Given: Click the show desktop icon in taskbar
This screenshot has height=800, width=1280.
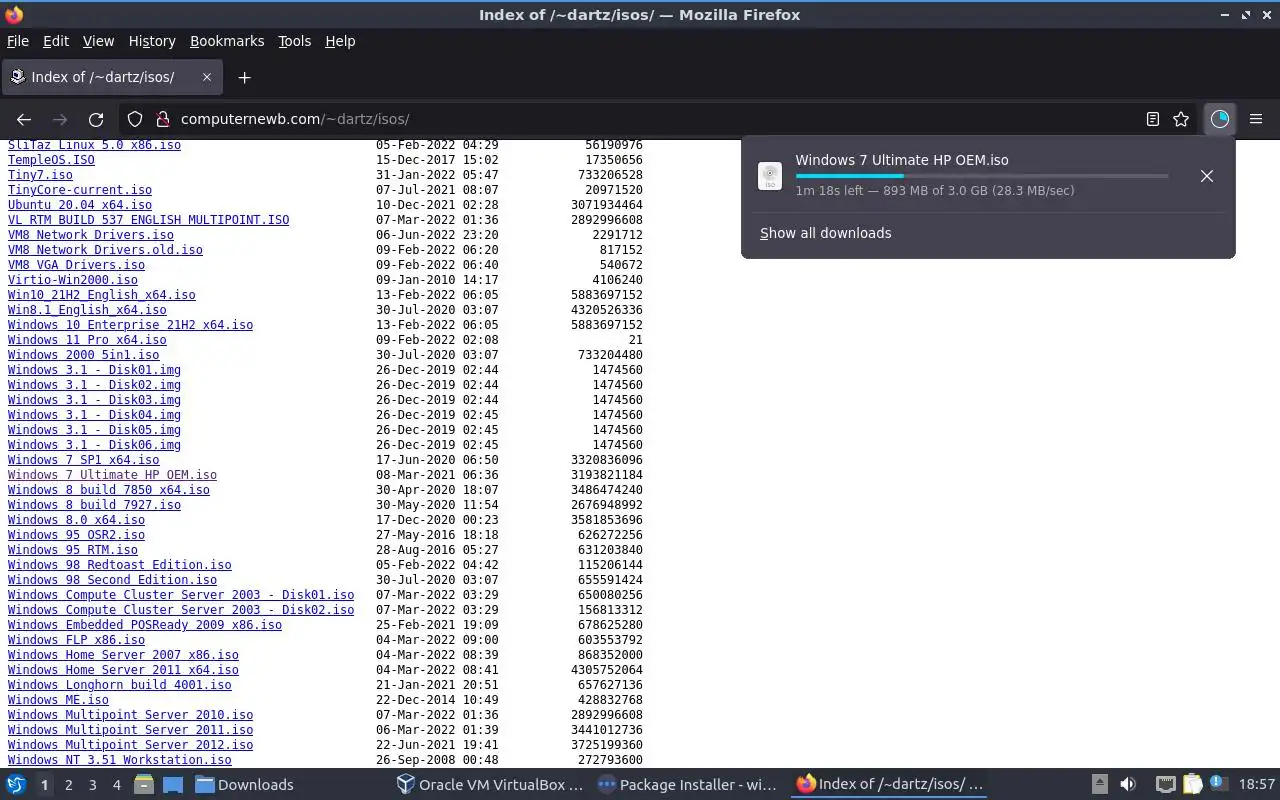Looking at the screenshot, I should click(x=172, y=785).
